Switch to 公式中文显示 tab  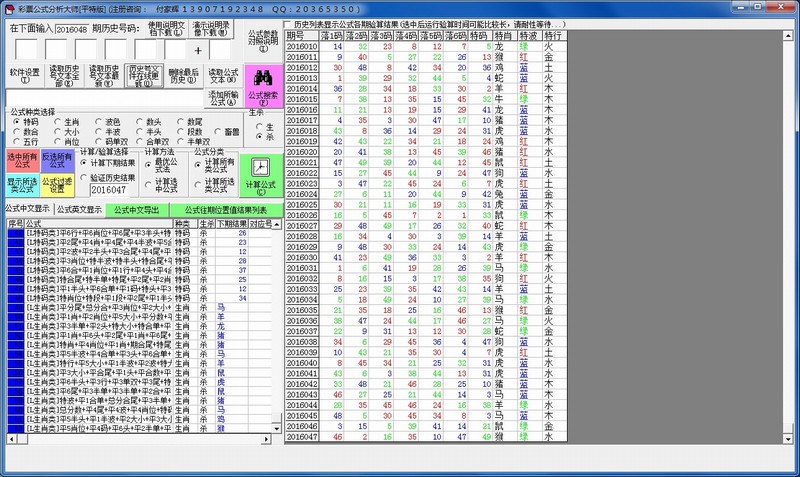pyautogui.click(x=26, y=210)
